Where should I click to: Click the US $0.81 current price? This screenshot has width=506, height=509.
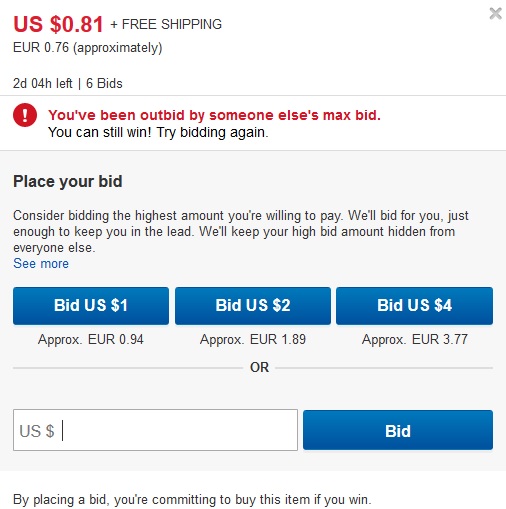pos(58,24)
